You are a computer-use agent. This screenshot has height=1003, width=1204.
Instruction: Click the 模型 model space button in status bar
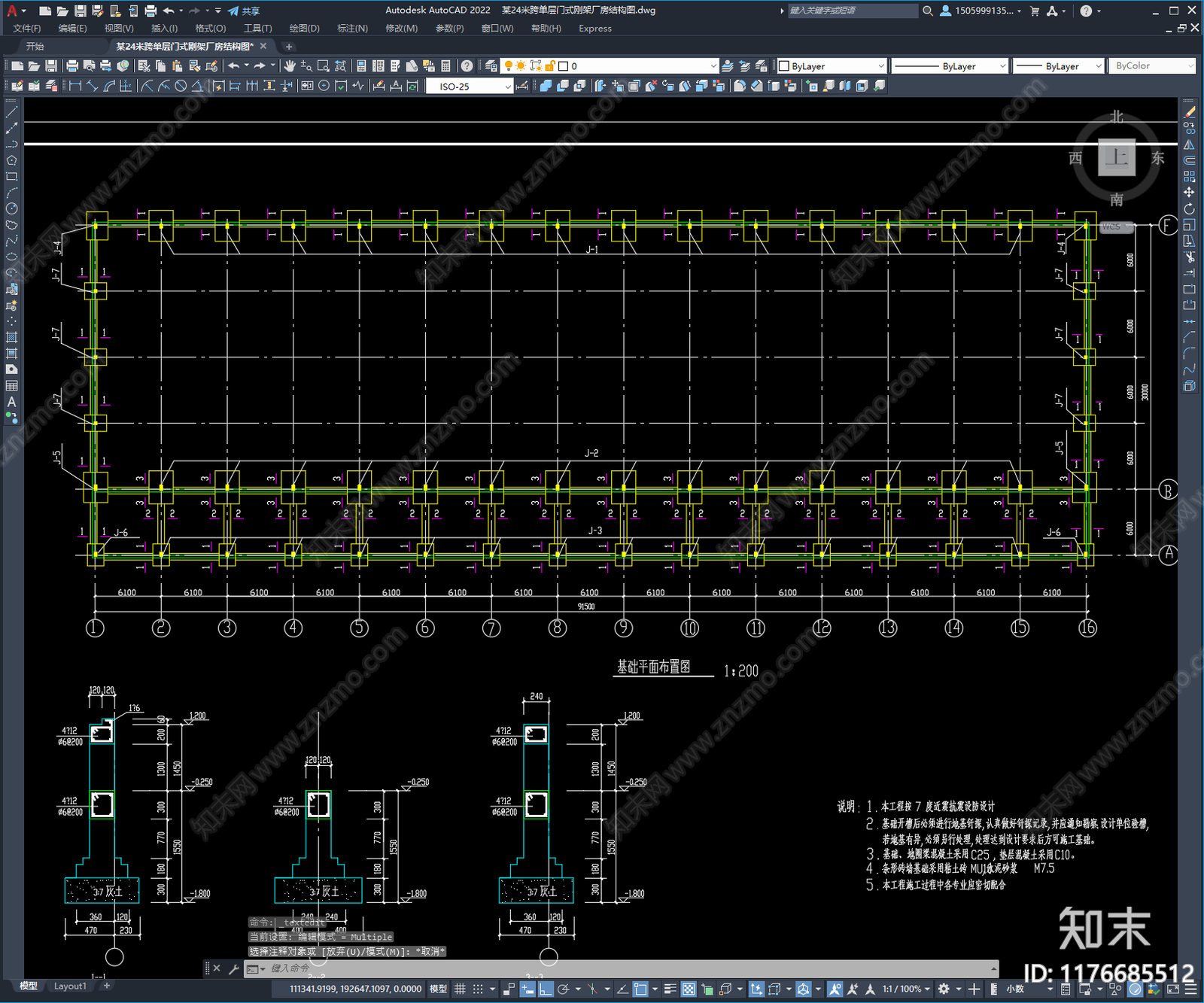[438, 989]
